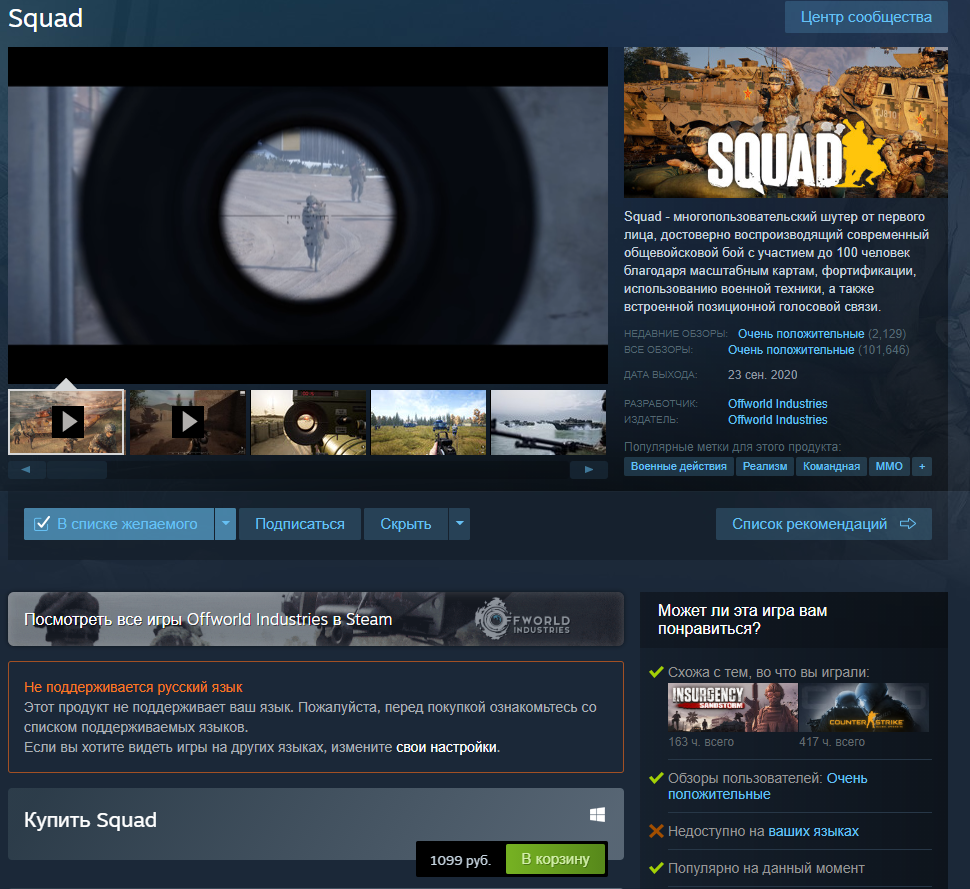Open publisher link Offworld Industries
970x889 pixels.
coord(778,419)
